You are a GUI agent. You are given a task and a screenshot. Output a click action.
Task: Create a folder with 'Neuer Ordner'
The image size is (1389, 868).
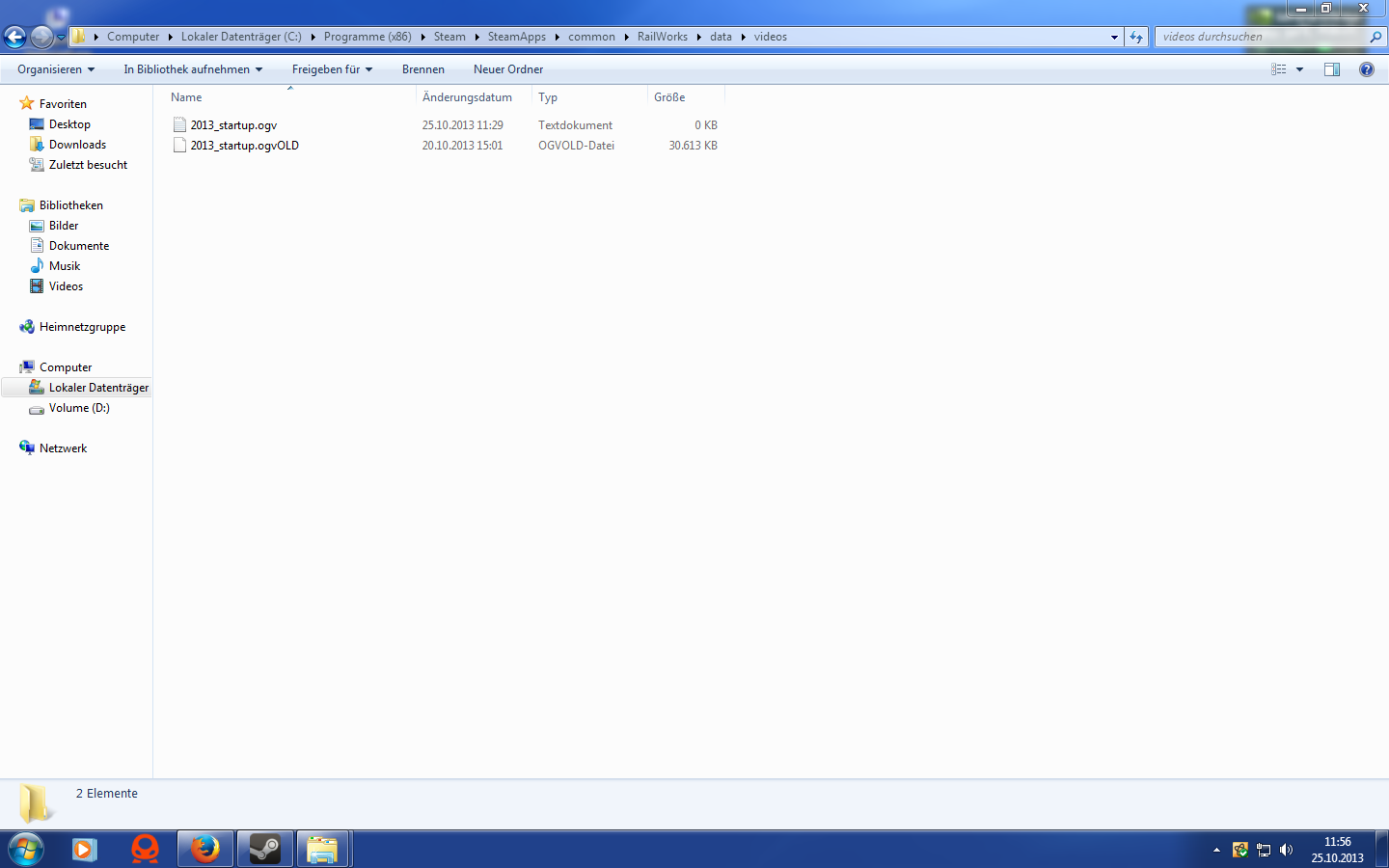(508, 69)
